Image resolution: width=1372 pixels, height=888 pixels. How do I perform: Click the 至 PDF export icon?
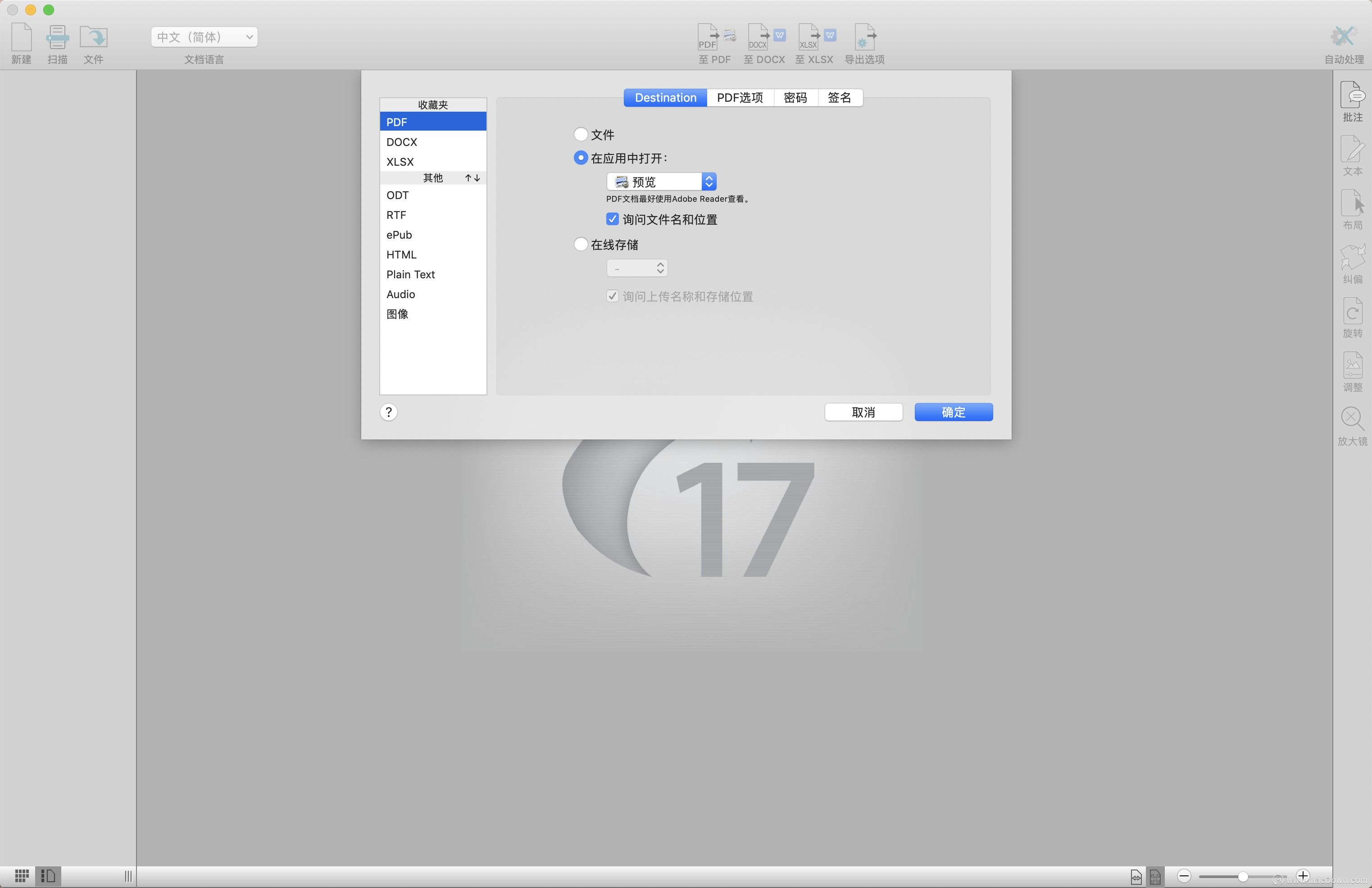click(713, 37)
